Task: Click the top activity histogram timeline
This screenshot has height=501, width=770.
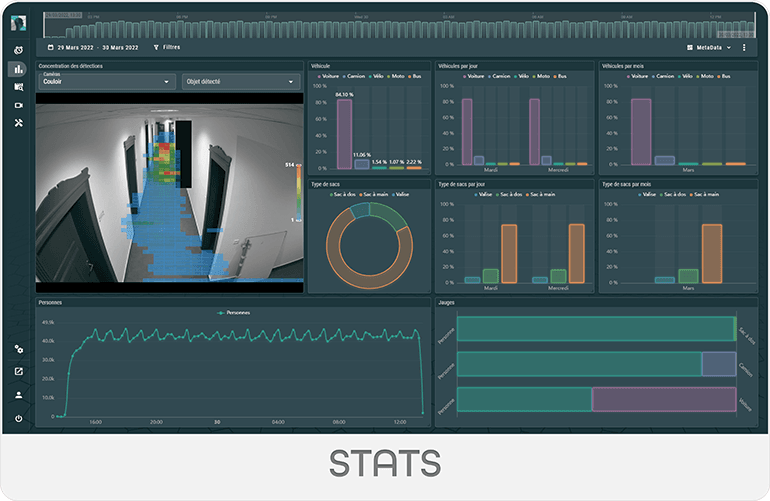Action: (x=399, y=25)
